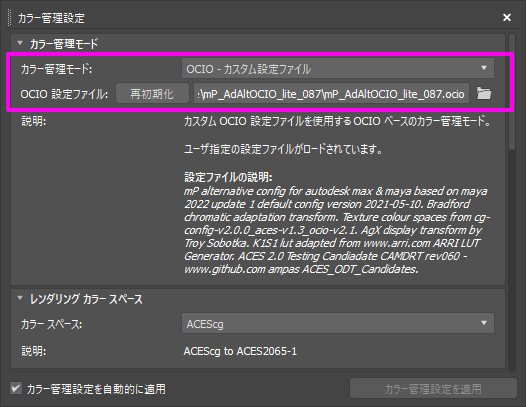Click the OCIO config file path field
526x407 pixels.
(331, 94)
